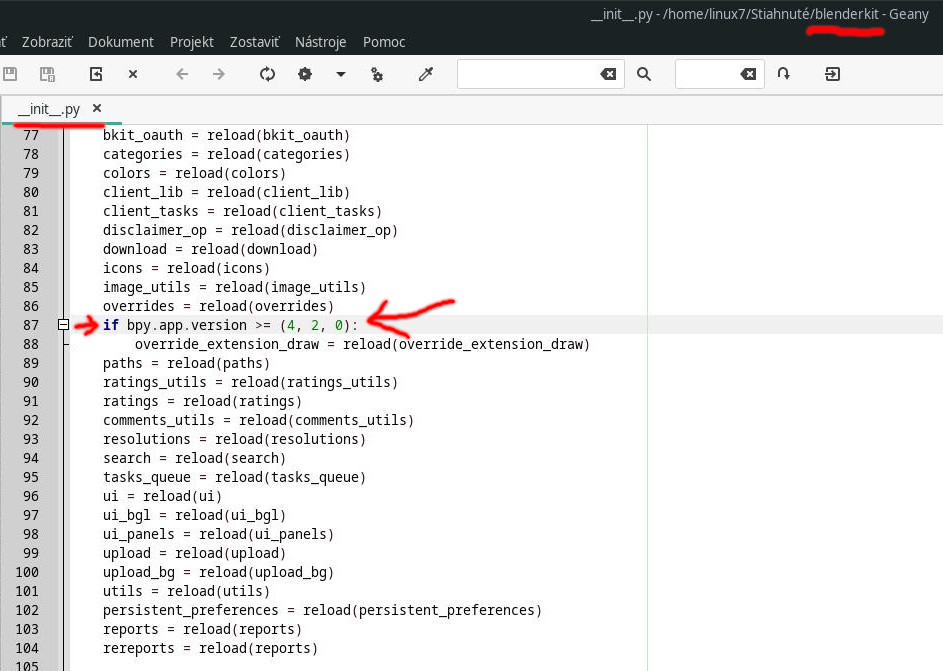Open the Nástroje menu

point(320,42)
